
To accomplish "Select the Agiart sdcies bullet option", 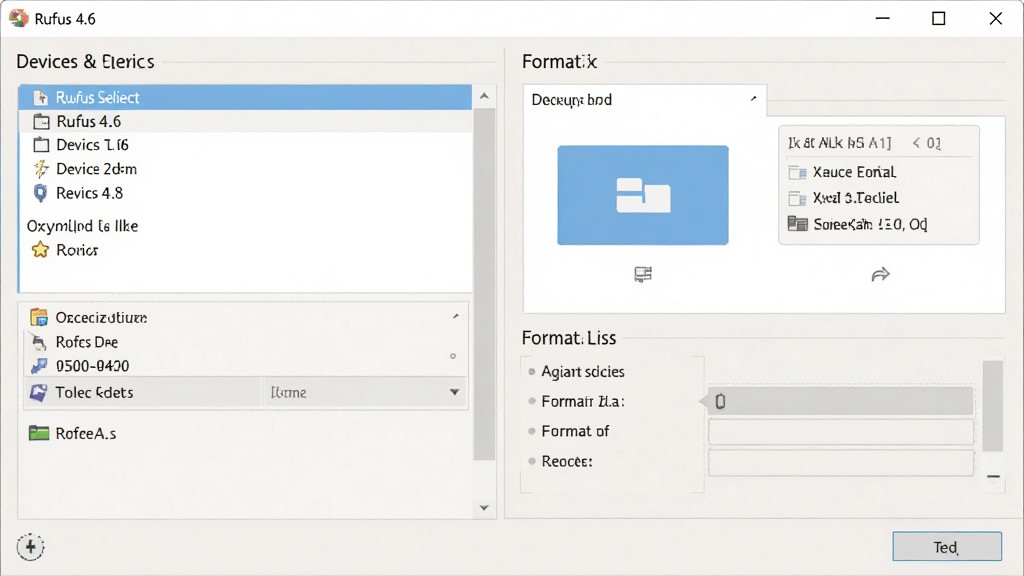I will (532, 372).
